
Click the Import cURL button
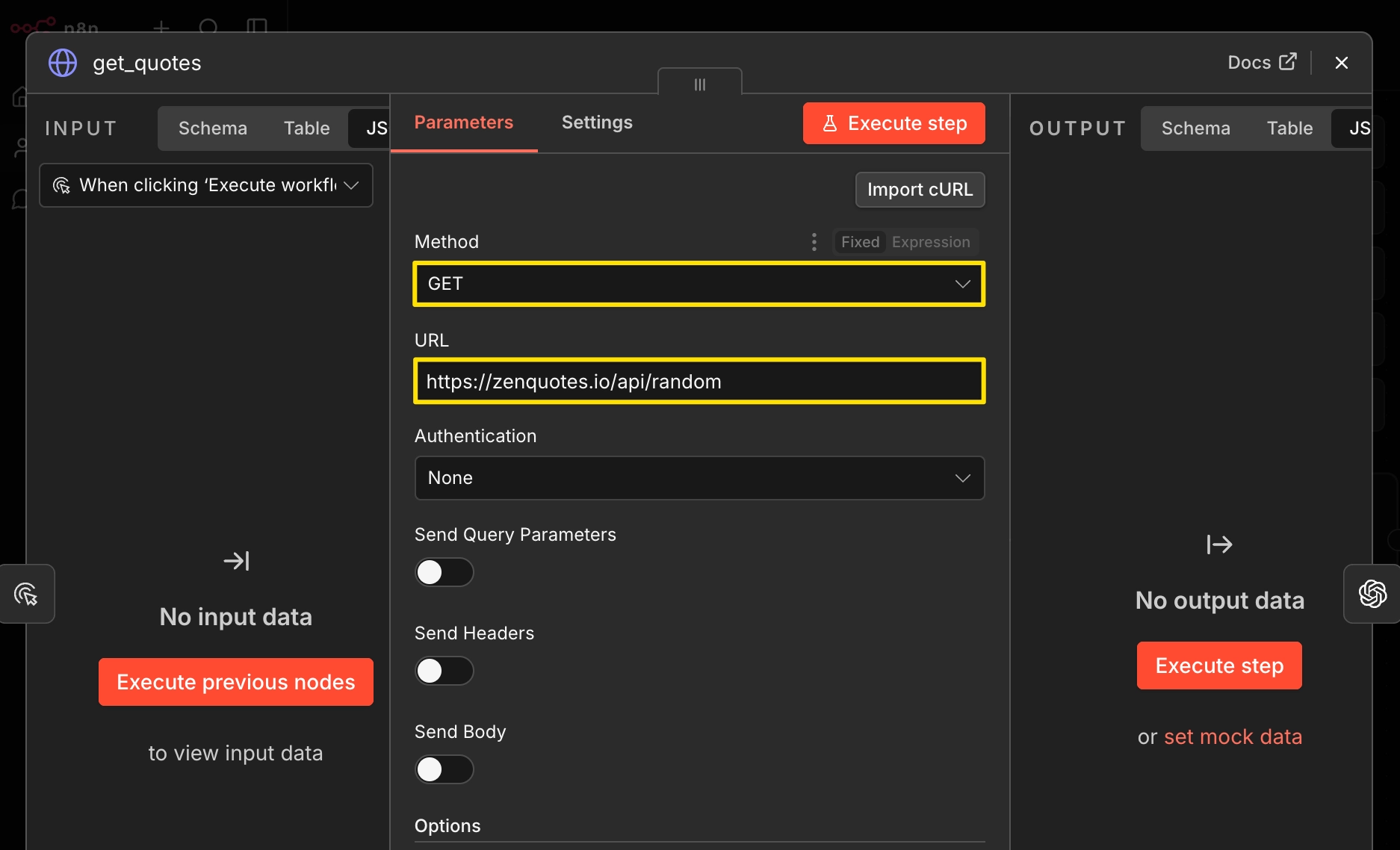(x=920, y=190)
